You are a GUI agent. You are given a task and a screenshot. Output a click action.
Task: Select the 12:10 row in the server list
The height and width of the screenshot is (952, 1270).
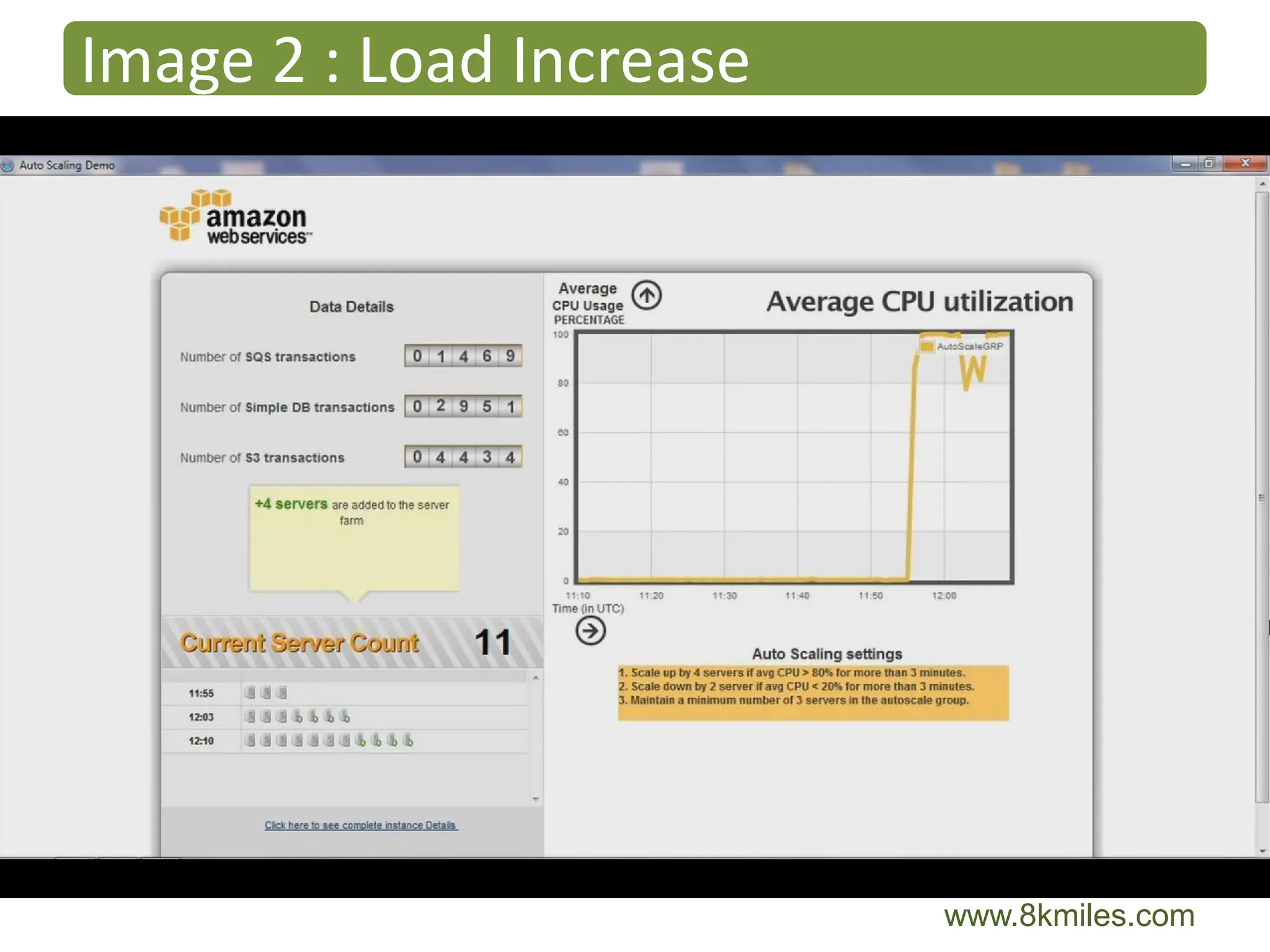[x=345, y=741]
